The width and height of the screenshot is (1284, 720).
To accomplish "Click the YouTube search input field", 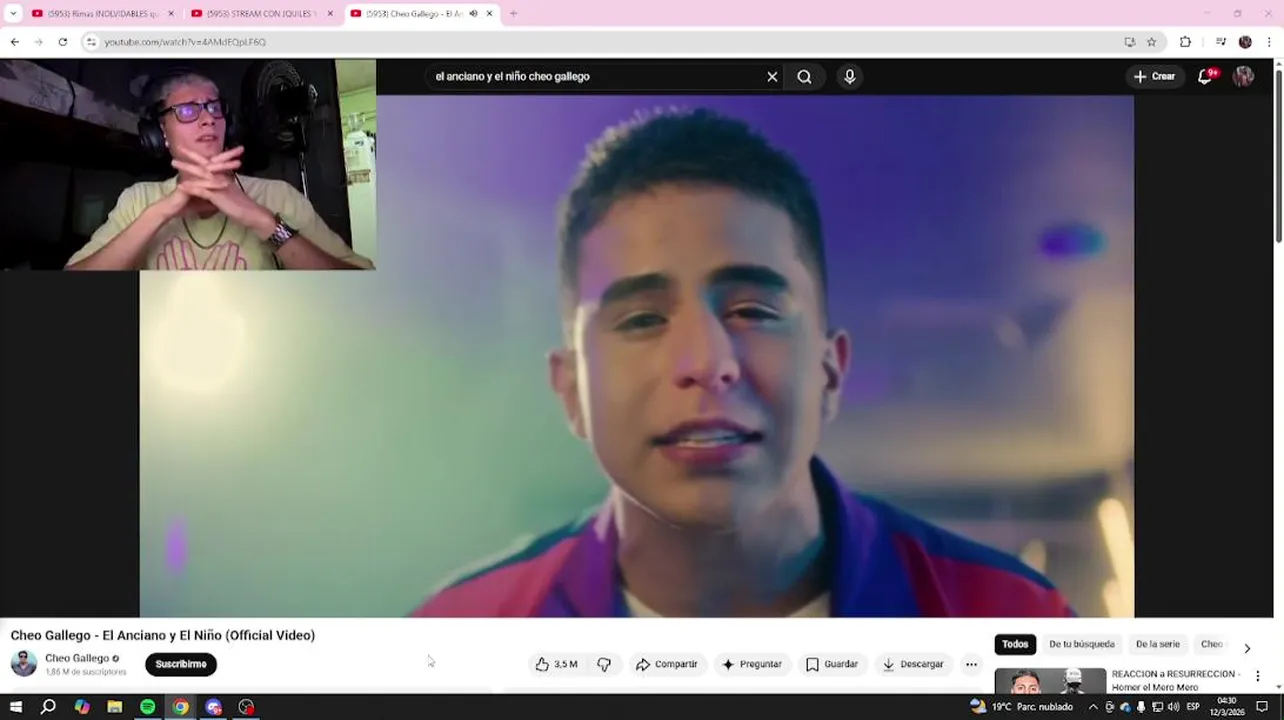I will [595, 77].
